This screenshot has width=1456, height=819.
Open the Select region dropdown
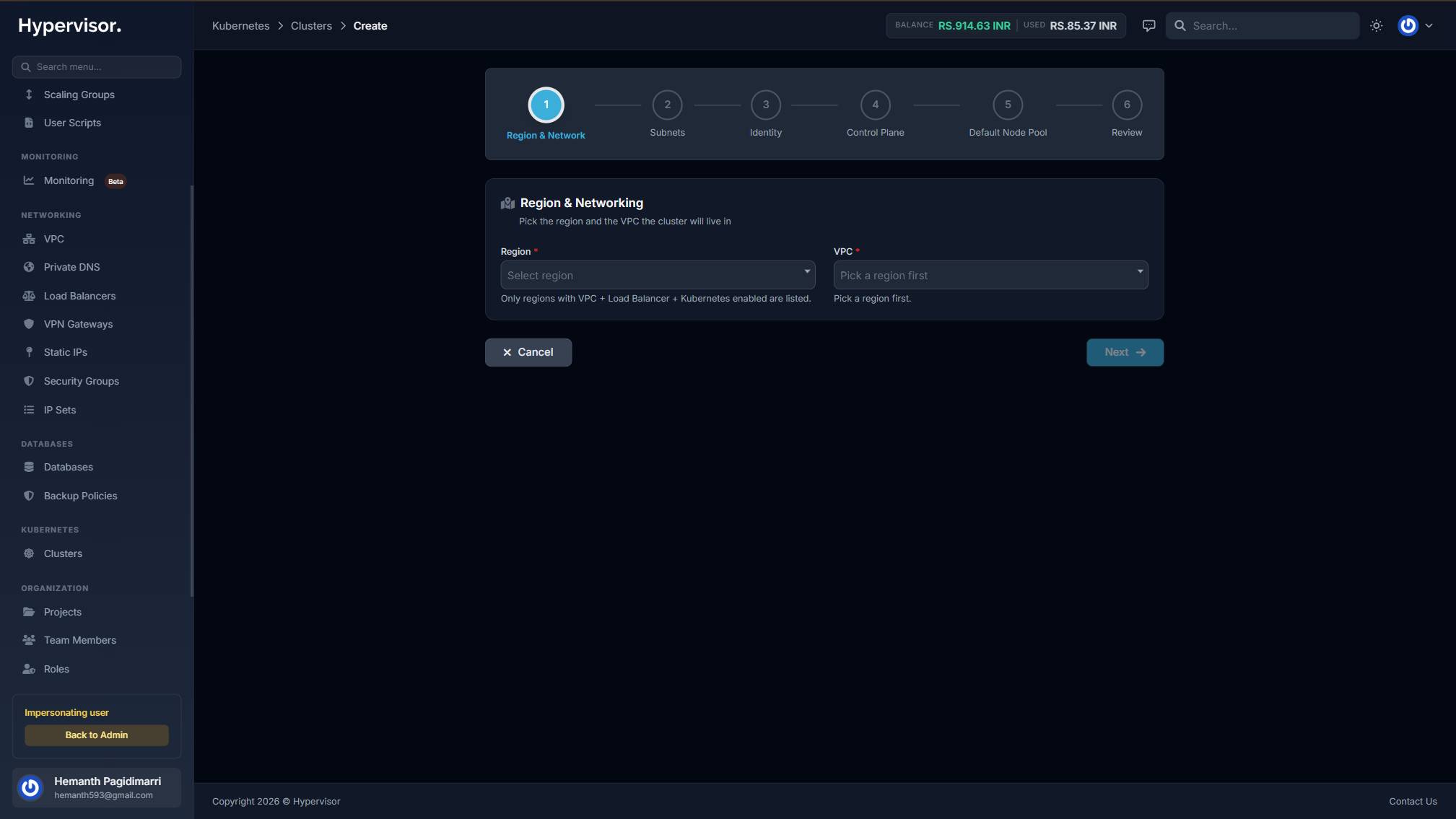coord(658,275)
